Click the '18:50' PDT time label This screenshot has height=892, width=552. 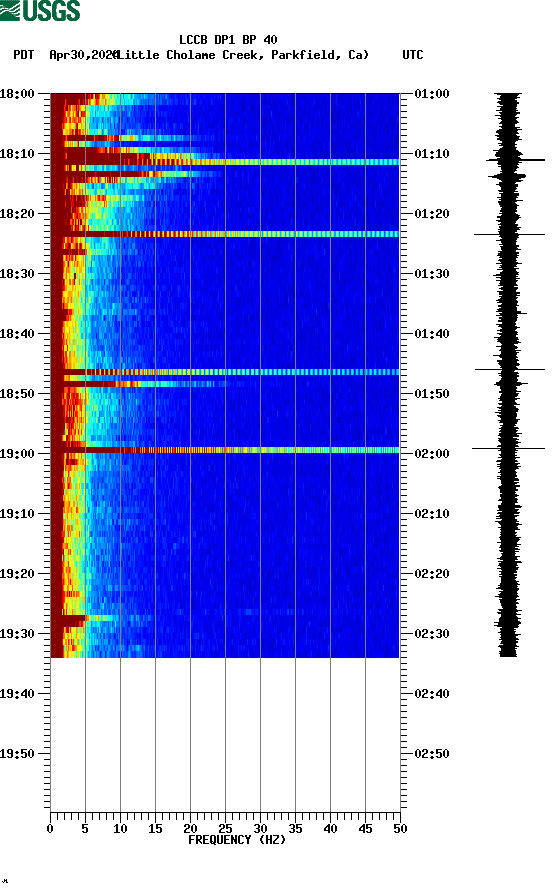click(x=17, y=394)
